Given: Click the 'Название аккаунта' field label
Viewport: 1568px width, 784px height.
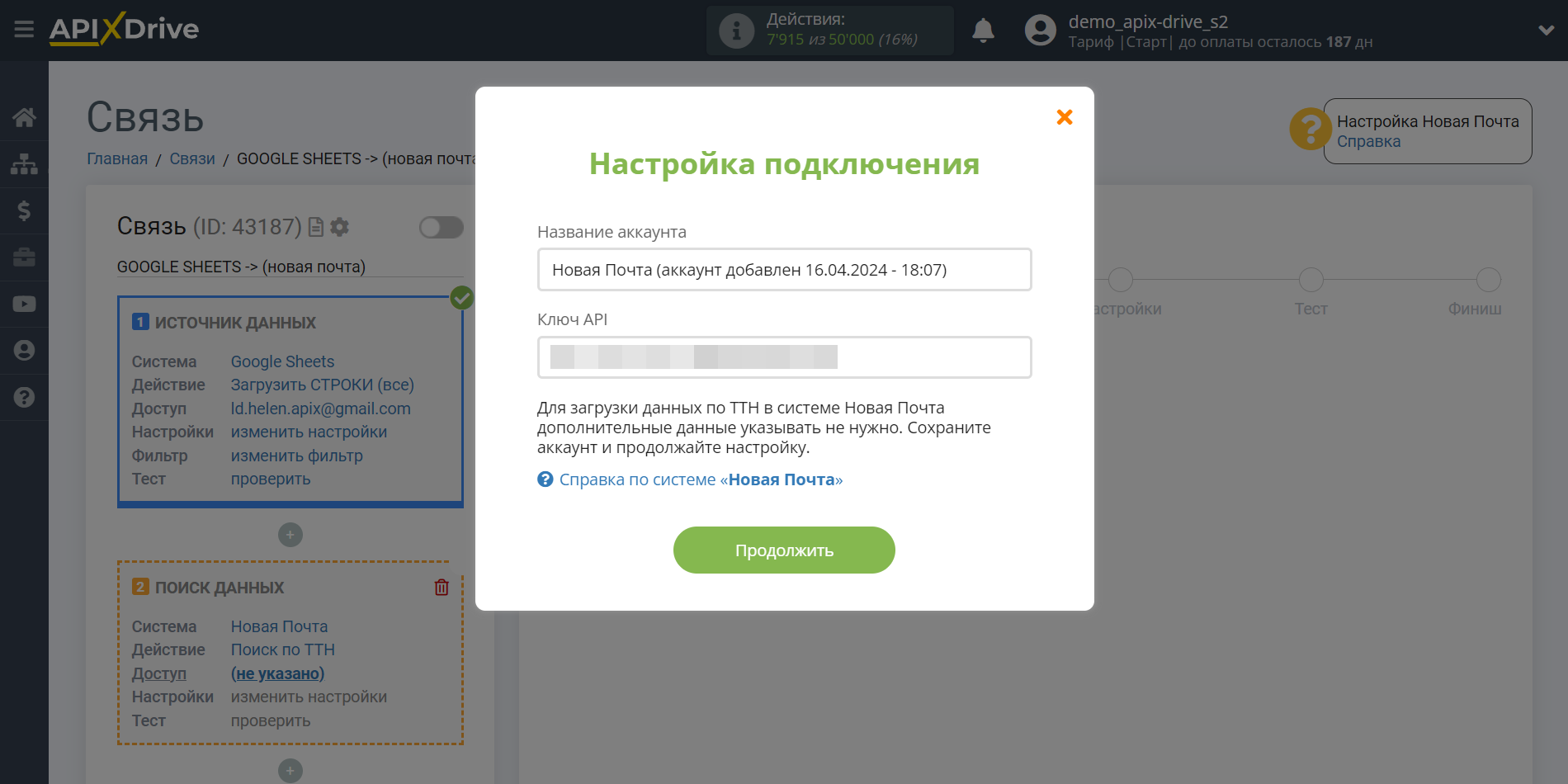Looking at the screenshot, I should 612,232.
